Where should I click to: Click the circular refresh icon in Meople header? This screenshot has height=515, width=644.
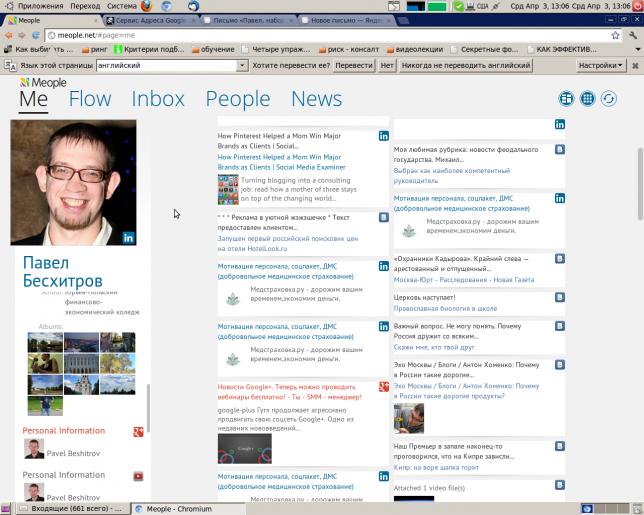(x=609, y=99)
